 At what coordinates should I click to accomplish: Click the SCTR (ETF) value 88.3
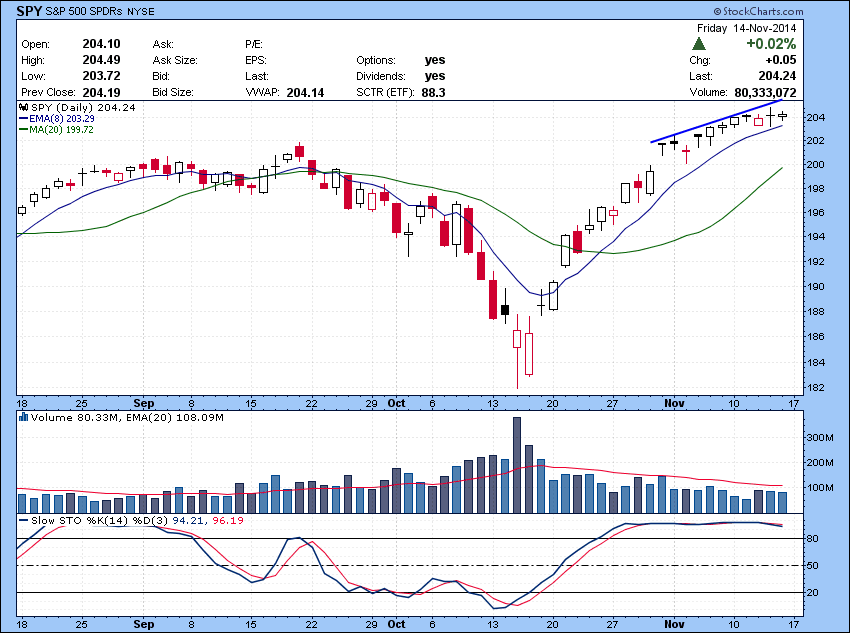click(433, 93)
